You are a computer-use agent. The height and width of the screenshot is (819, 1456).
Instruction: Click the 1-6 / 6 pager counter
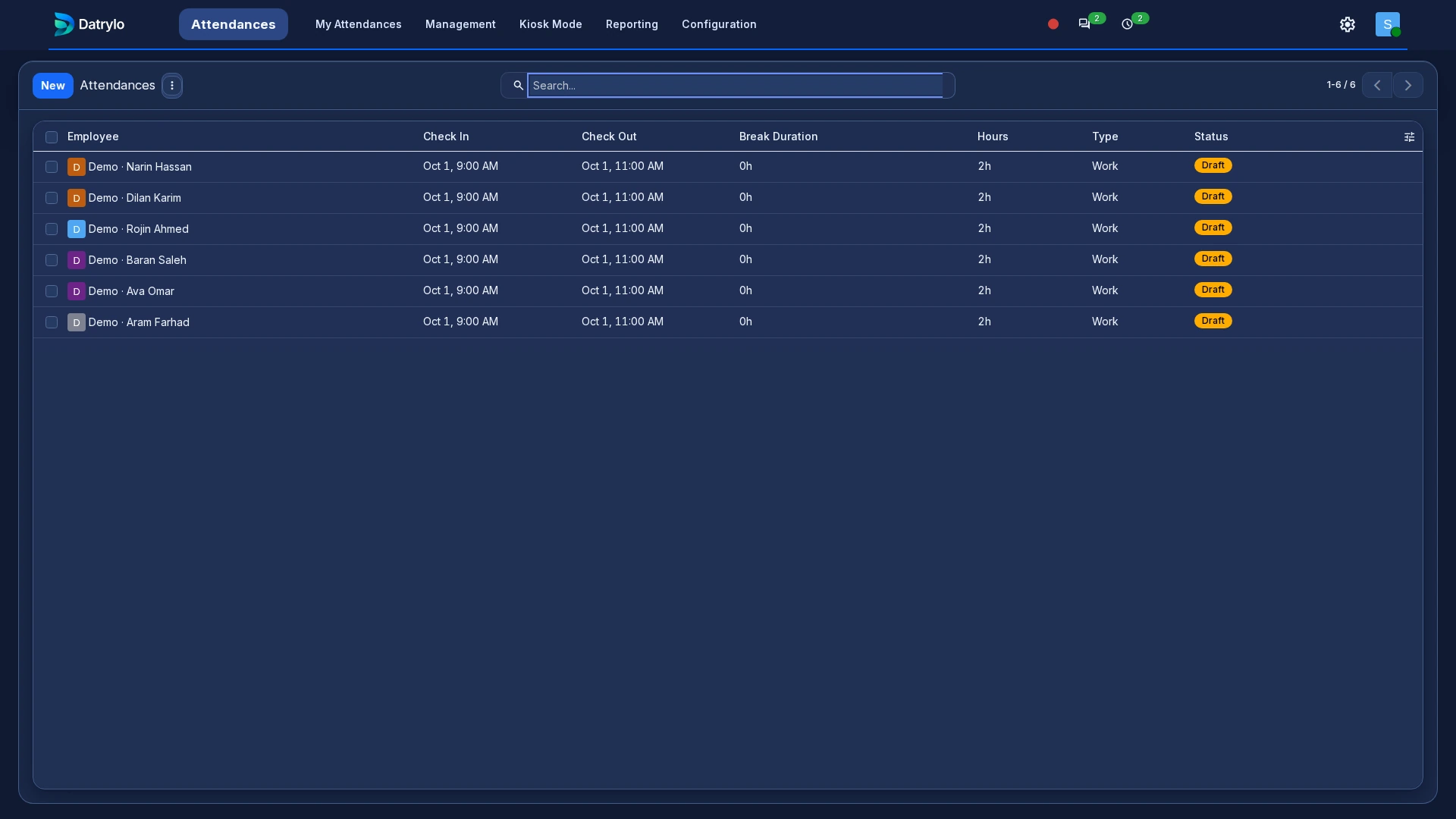1341,85
